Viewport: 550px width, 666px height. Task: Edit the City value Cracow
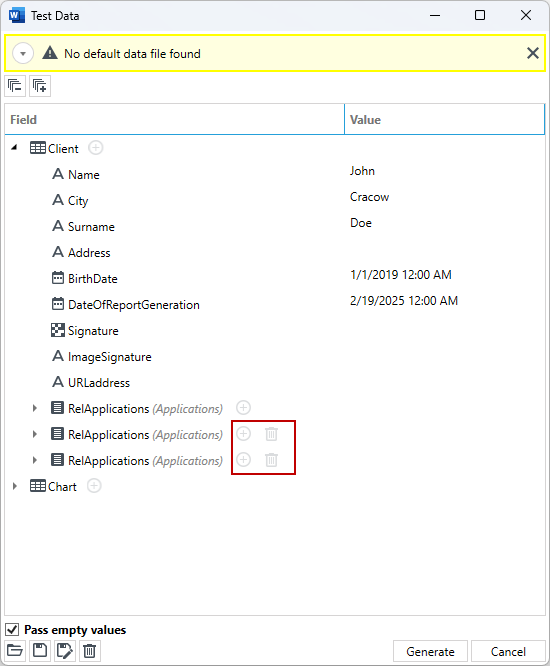[369, 197]
